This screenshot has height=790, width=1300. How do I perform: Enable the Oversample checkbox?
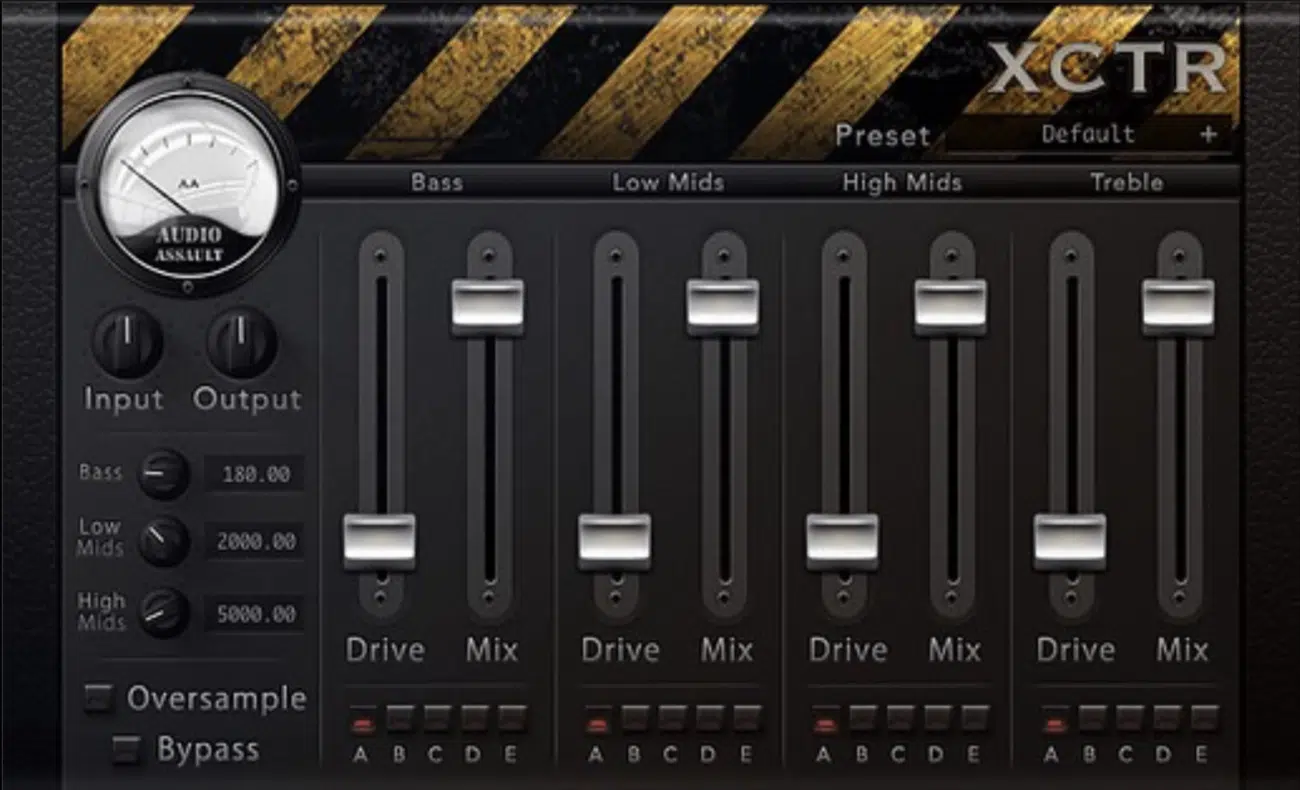click(98, 699)
